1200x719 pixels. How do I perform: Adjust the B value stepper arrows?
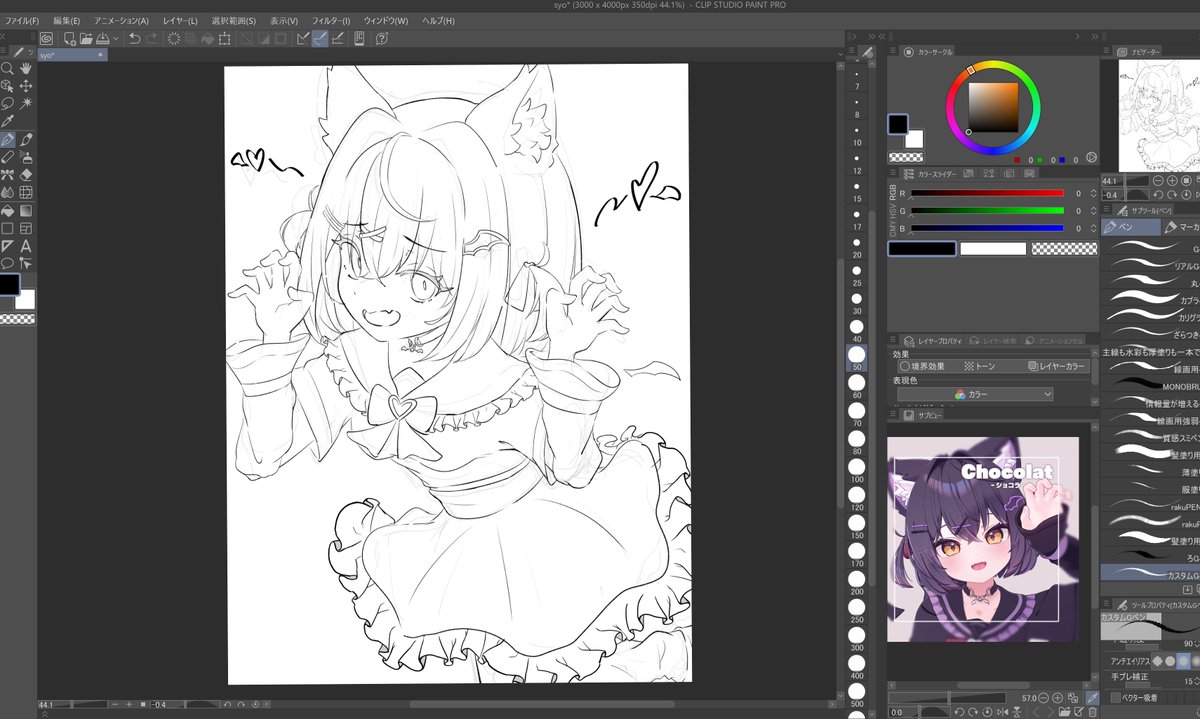1092,228
